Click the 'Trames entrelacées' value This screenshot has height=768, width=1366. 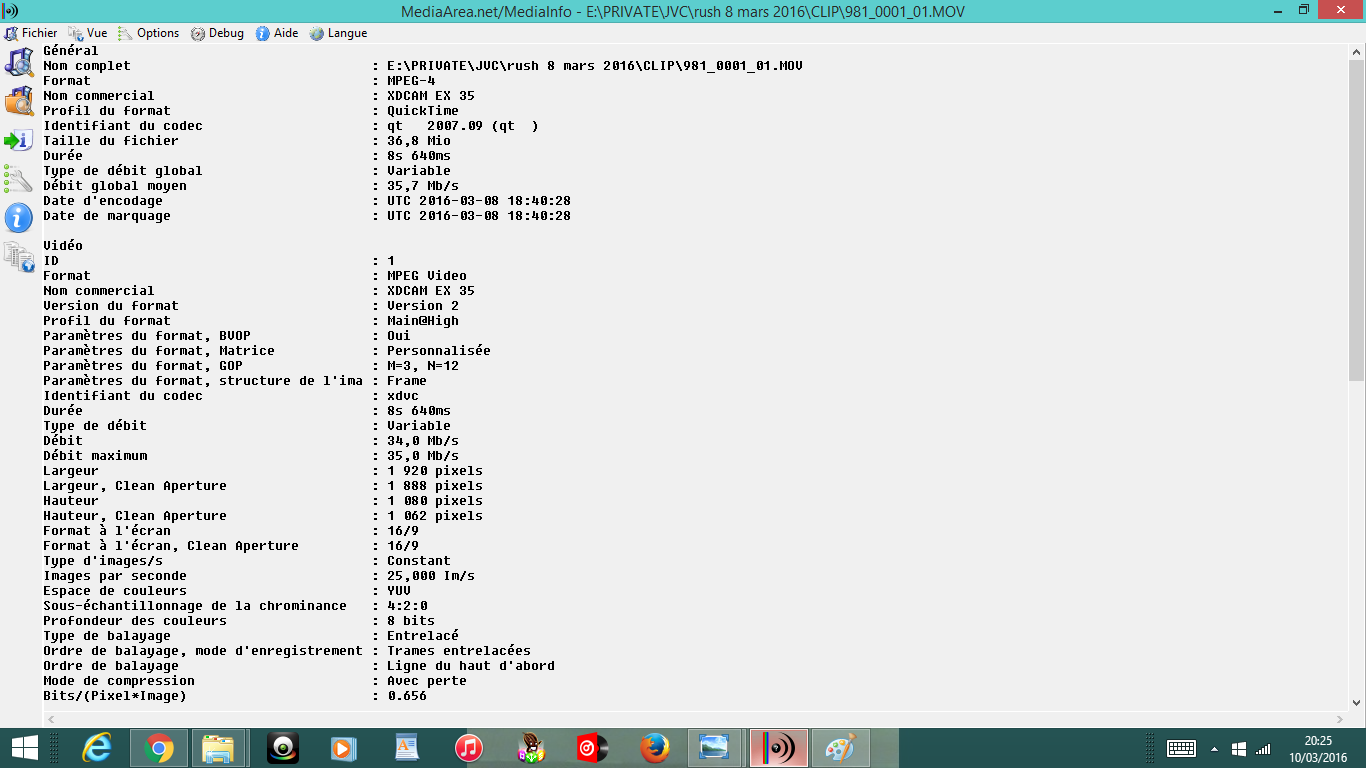coord(459,651)
